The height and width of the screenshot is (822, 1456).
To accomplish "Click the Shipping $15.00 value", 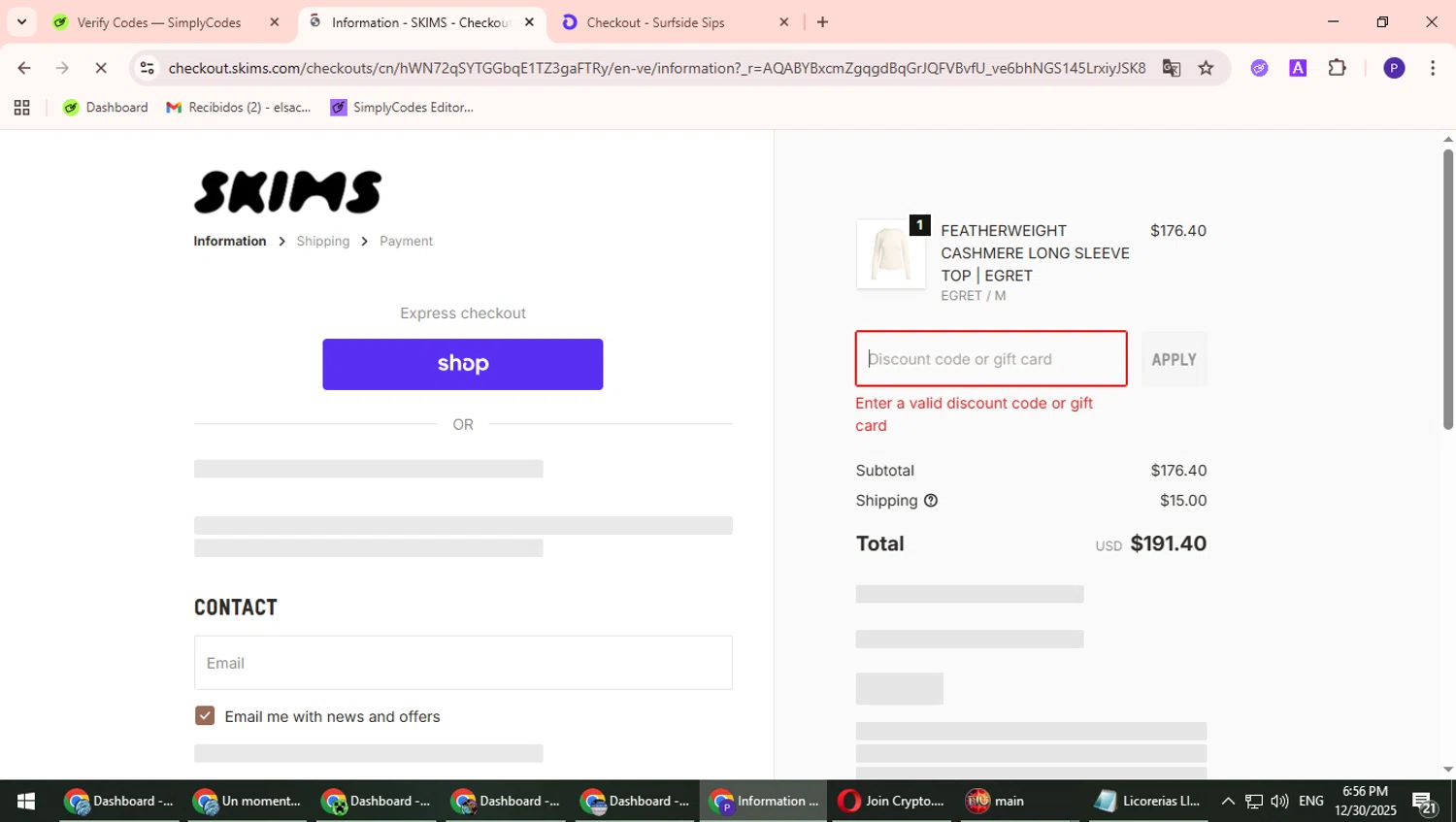I will (1183, 501).
